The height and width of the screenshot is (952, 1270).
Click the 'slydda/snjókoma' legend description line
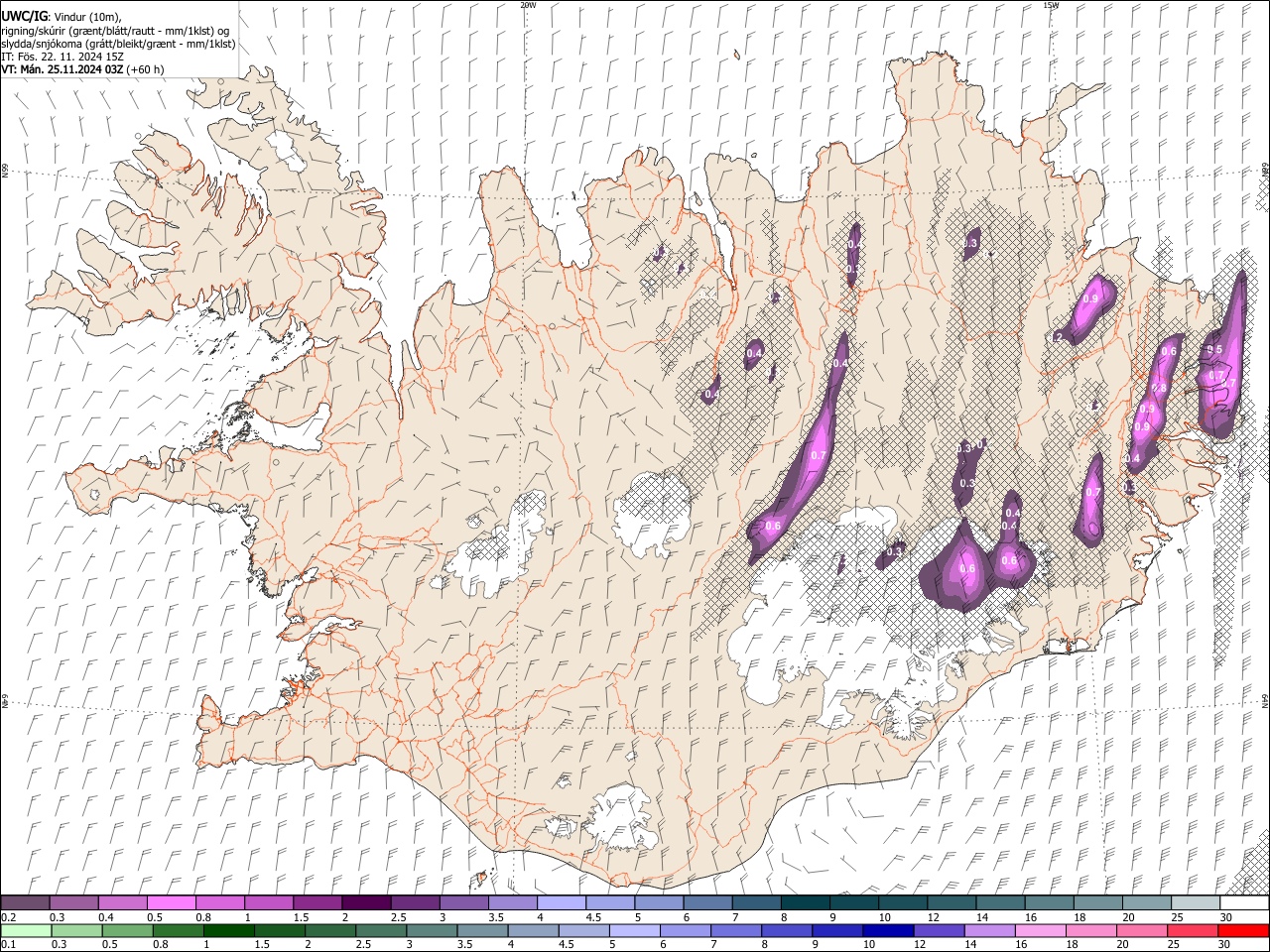point(118,44)
